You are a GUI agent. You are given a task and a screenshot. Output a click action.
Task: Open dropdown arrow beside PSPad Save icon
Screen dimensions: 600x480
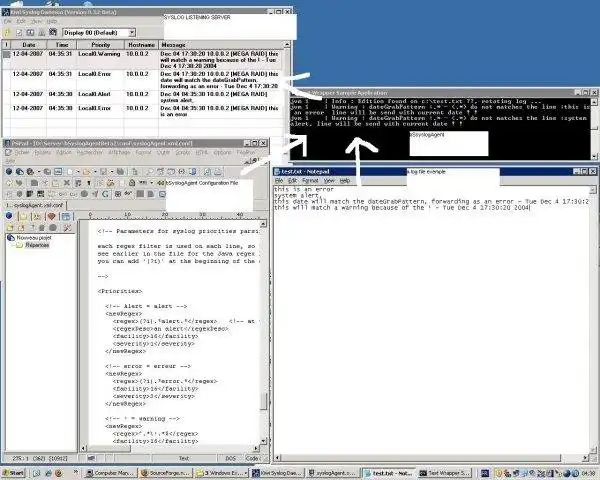click(x=111, y=172)
